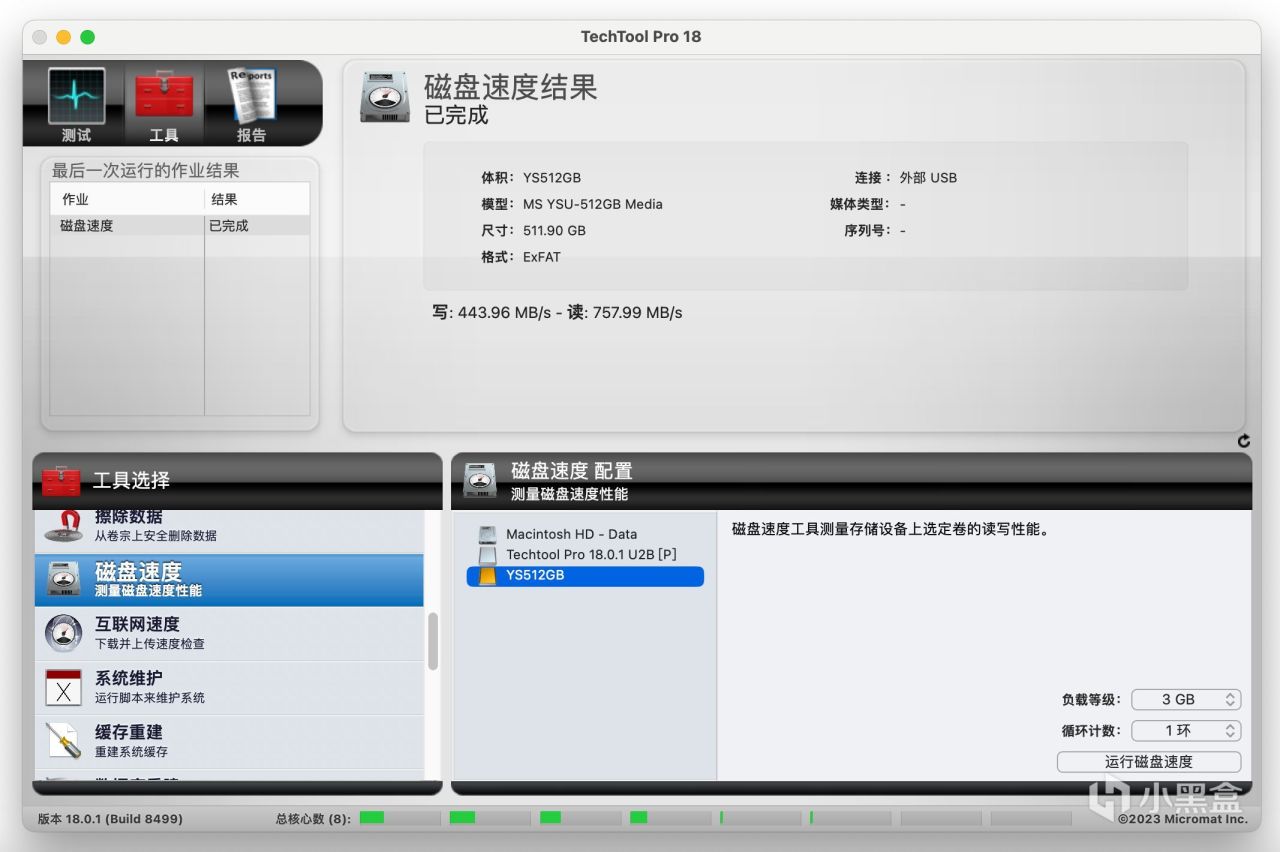Click the 序列号 label
Image resolution: width=1280 pixels, height=852 pixels.
868,230
